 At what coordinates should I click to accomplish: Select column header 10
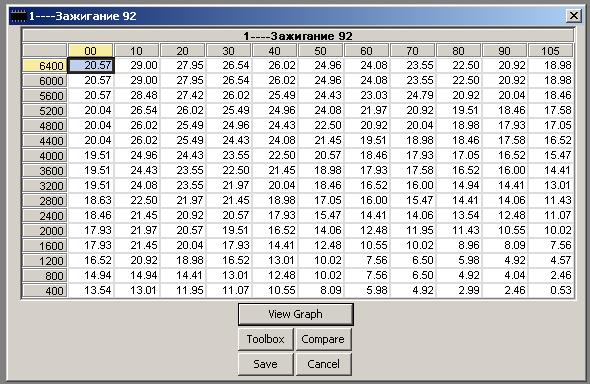pyautogui.click(x=136, y=50)
